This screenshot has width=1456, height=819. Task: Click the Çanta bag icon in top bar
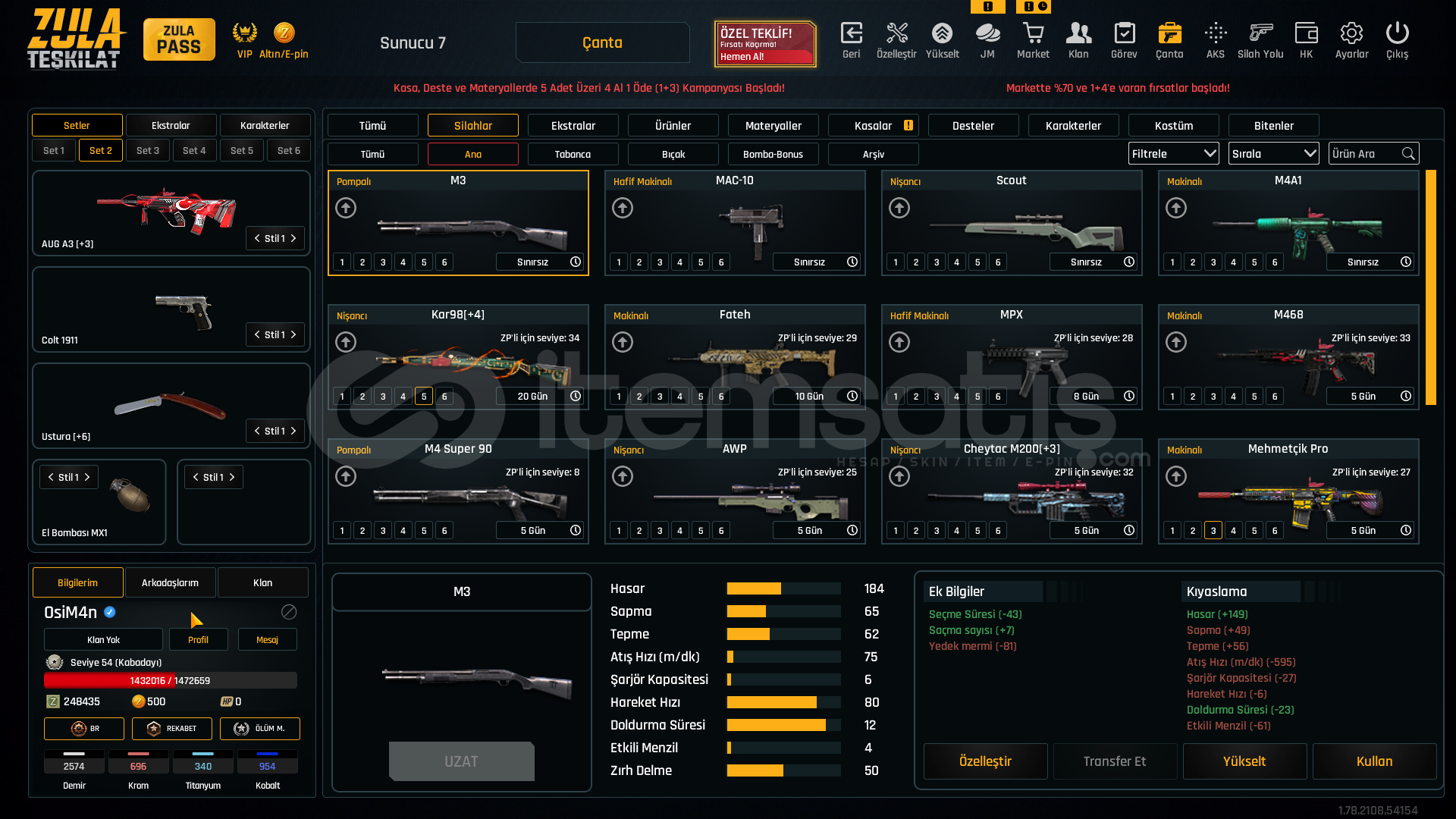click(1169, 33)
